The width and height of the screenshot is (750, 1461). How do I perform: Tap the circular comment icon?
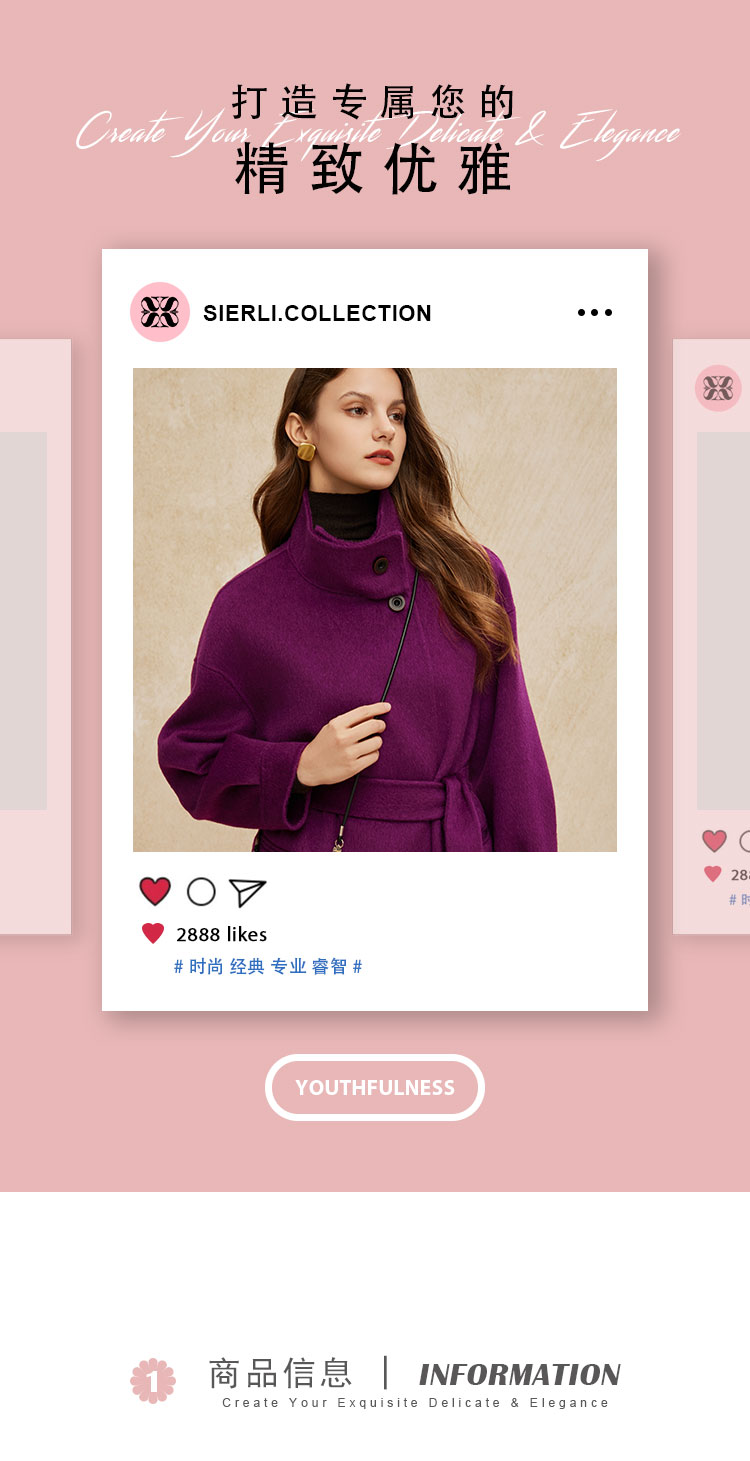point(201,891)
